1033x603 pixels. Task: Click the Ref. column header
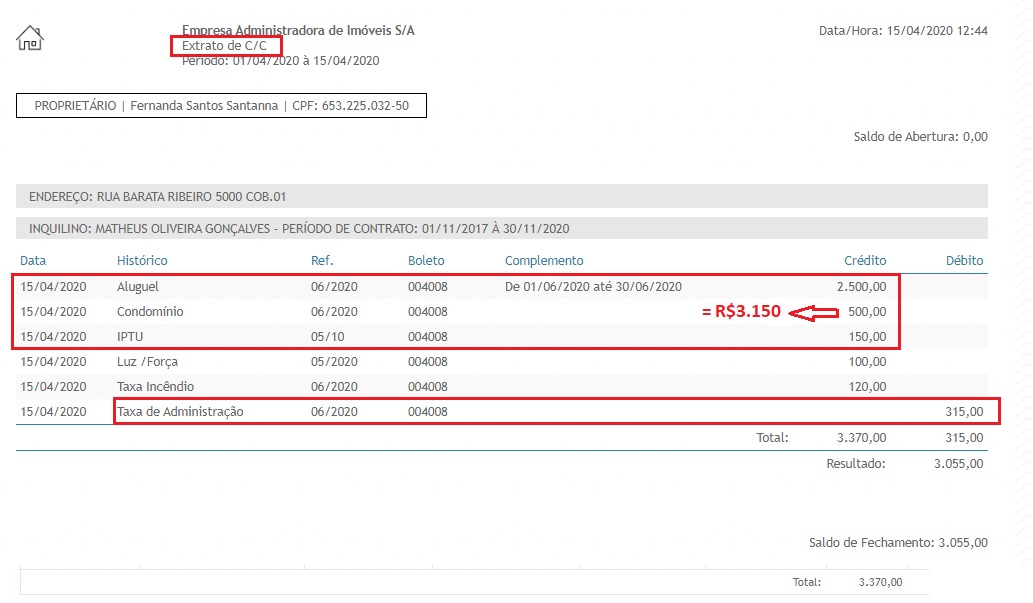322,261
